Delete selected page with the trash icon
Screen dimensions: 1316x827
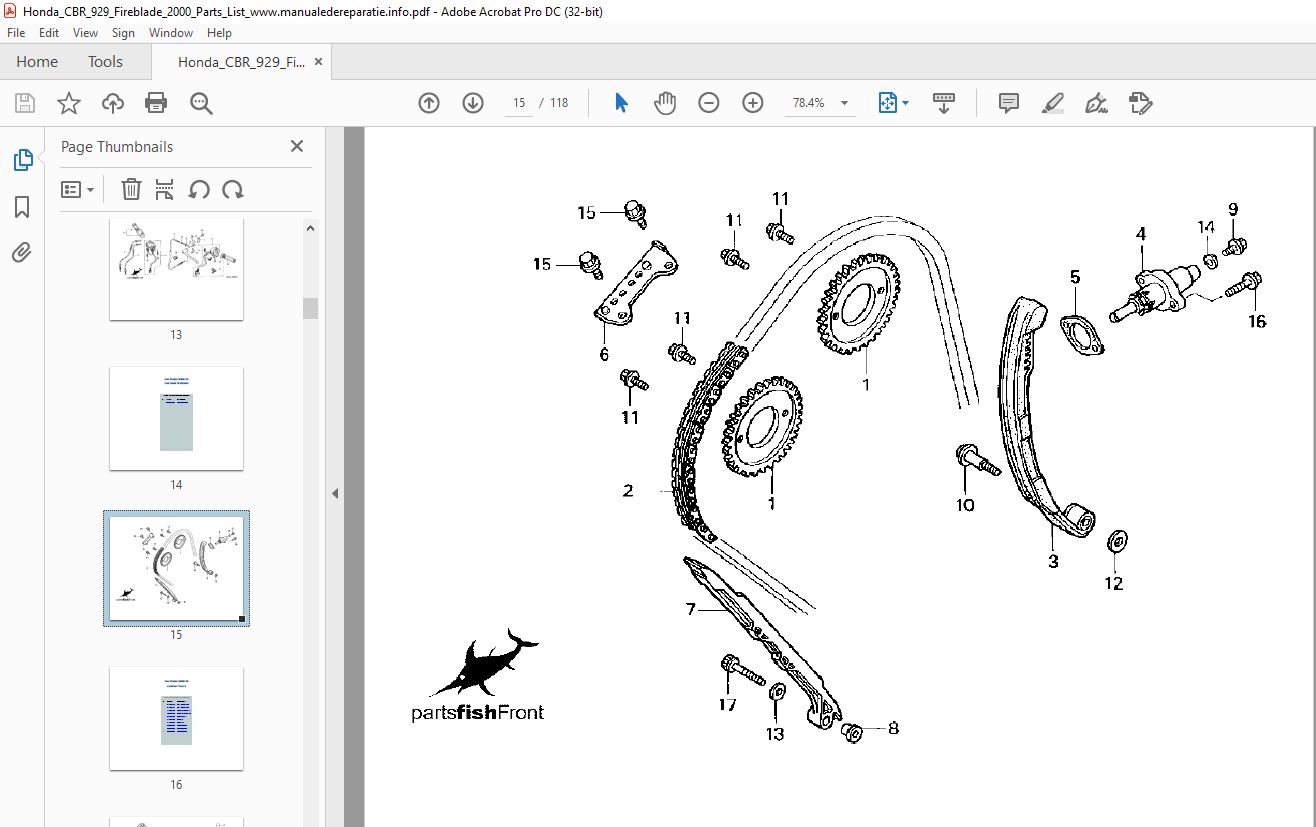[131, 189]
